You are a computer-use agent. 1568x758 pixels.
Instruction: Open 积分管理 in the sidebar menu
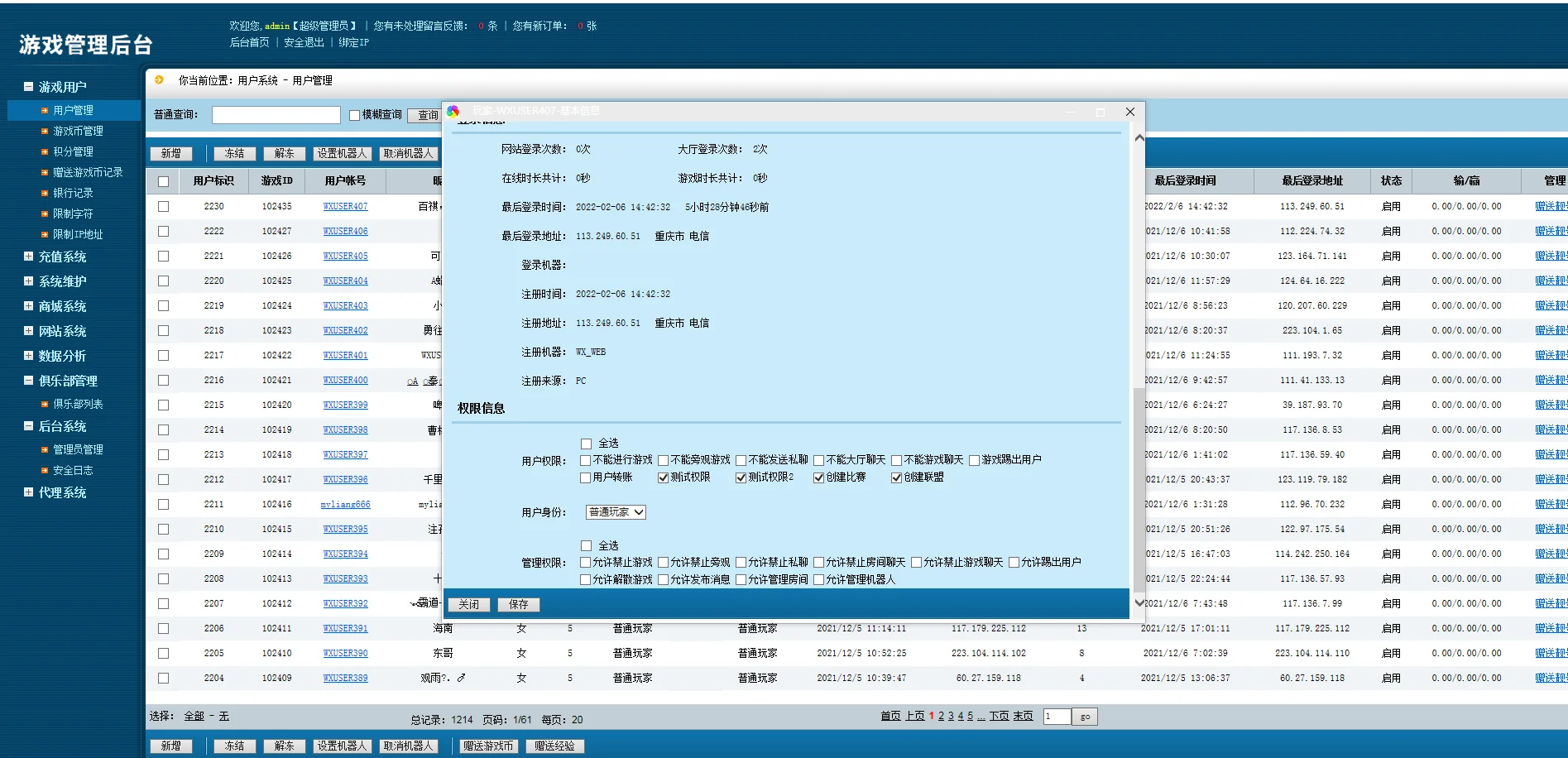click(x=73, y=151)
